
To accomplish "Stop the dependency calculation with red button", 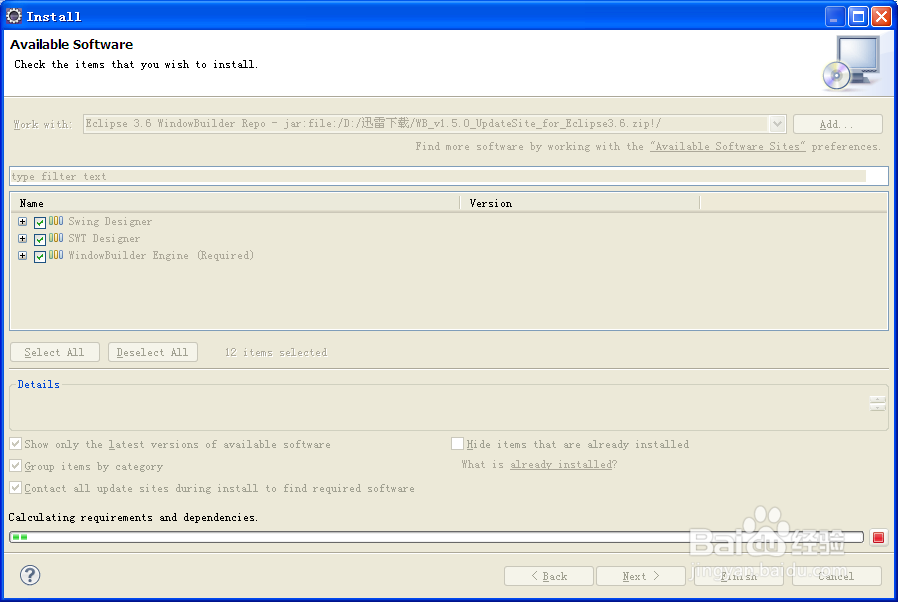I will (x=878, y=537).
